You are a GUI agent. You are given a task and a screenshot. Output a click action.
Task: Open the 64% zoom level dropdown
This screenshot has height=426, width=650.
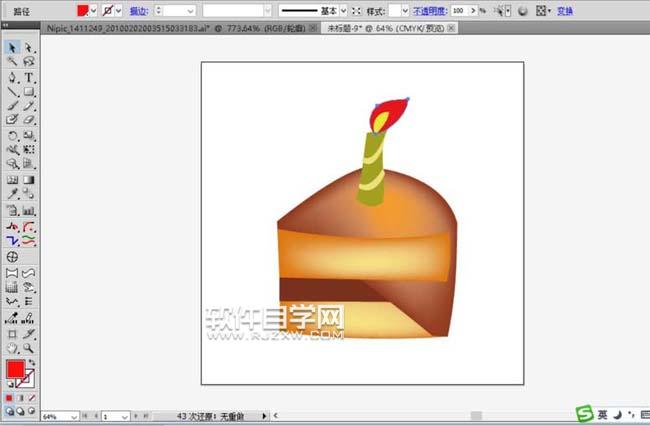74,417
